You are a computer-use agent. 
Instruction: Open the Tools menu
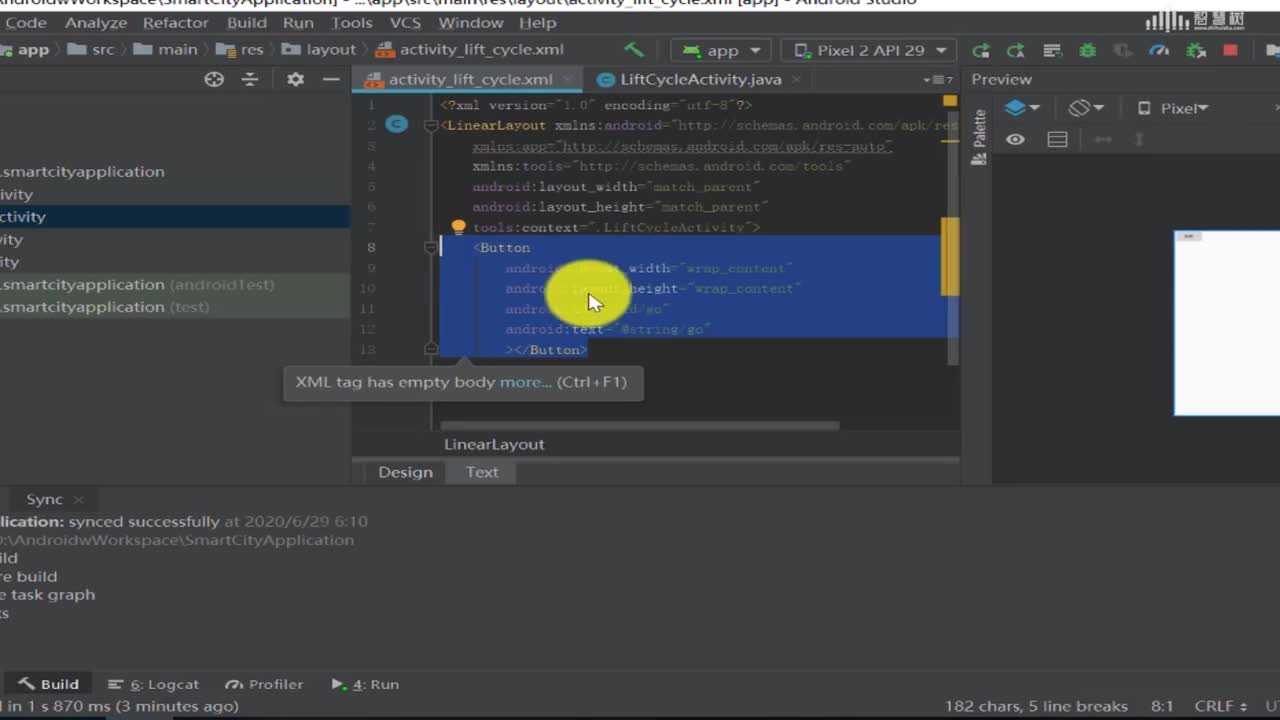(x=351, y=22)
